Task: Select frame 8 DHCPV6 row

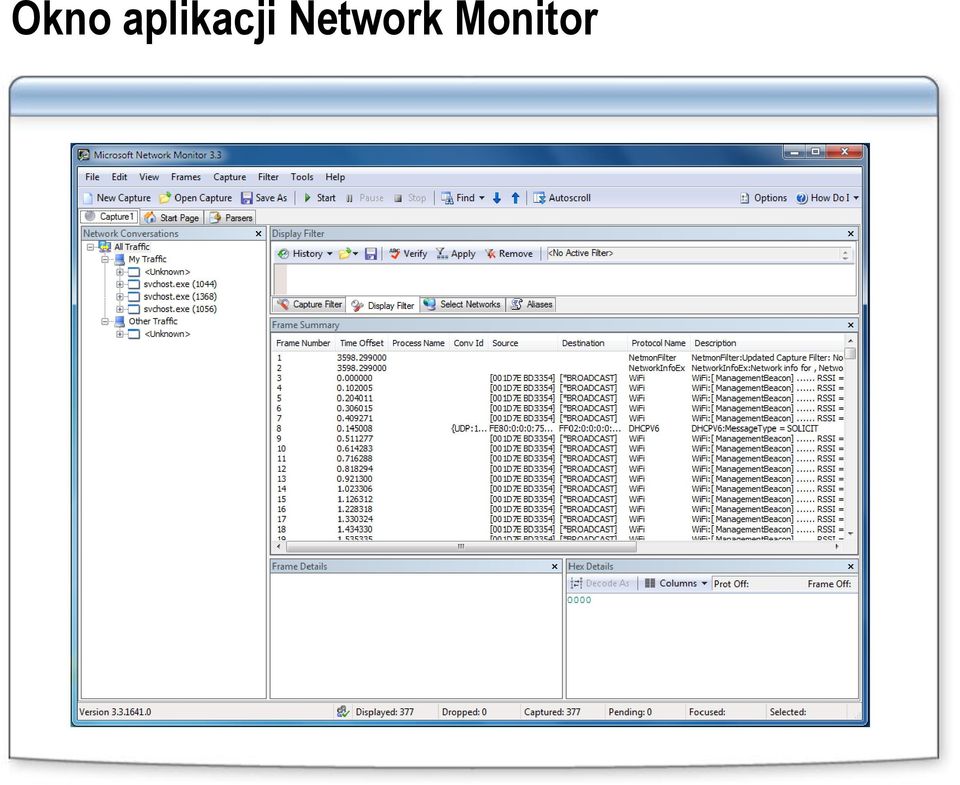Action: (x=558, y=429)
